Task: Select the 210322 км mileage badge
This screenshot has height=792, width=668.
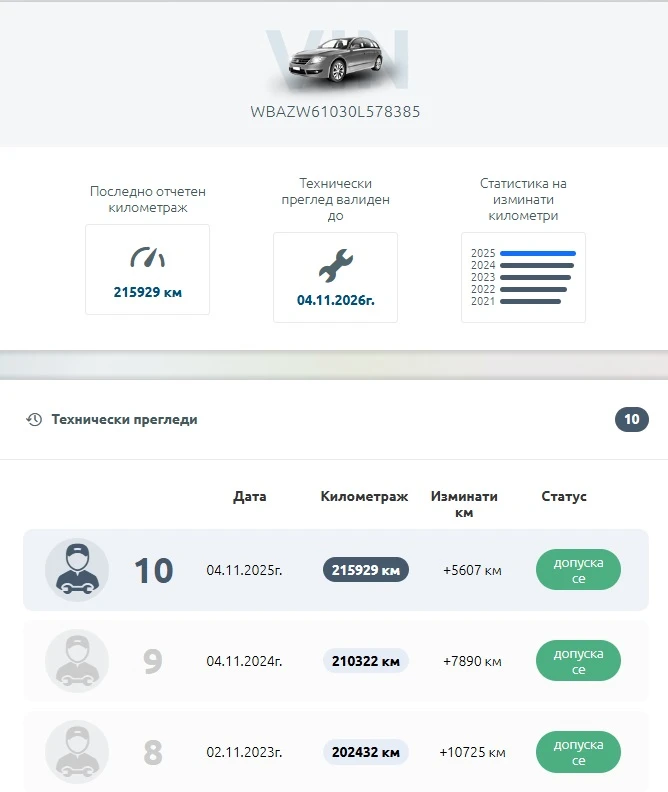Action: pyautogui.click(x=365, y=661)
